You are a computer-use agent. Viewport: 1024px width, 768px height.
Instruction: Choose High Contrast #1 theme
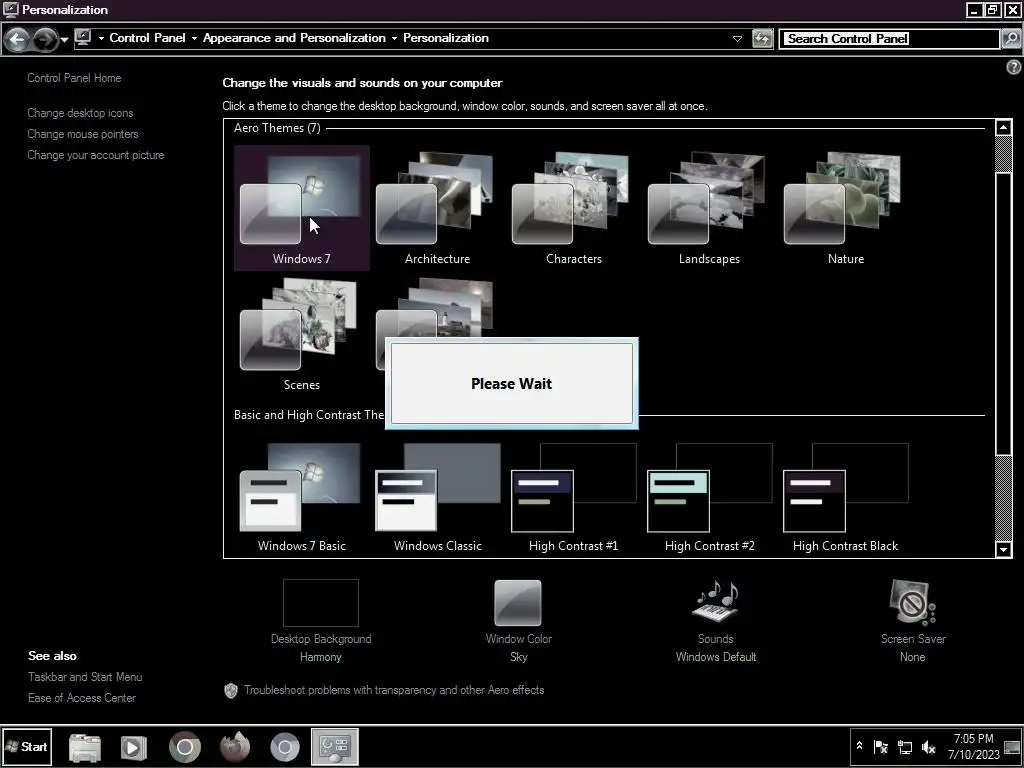pyautogui.click(x=573, y=498)
